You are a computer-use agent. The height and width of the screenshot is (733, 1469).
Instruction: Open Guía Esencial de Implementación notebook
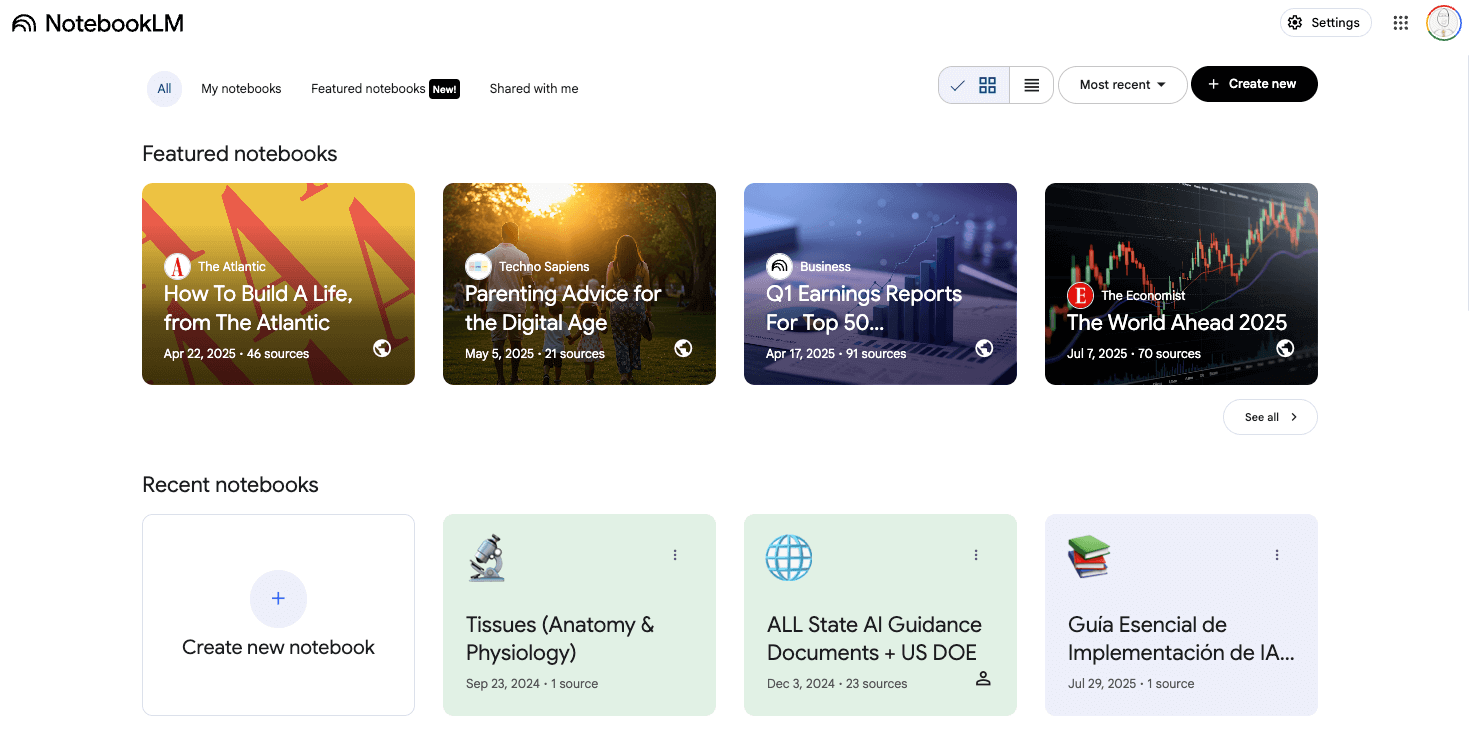tap(1181, 615)
